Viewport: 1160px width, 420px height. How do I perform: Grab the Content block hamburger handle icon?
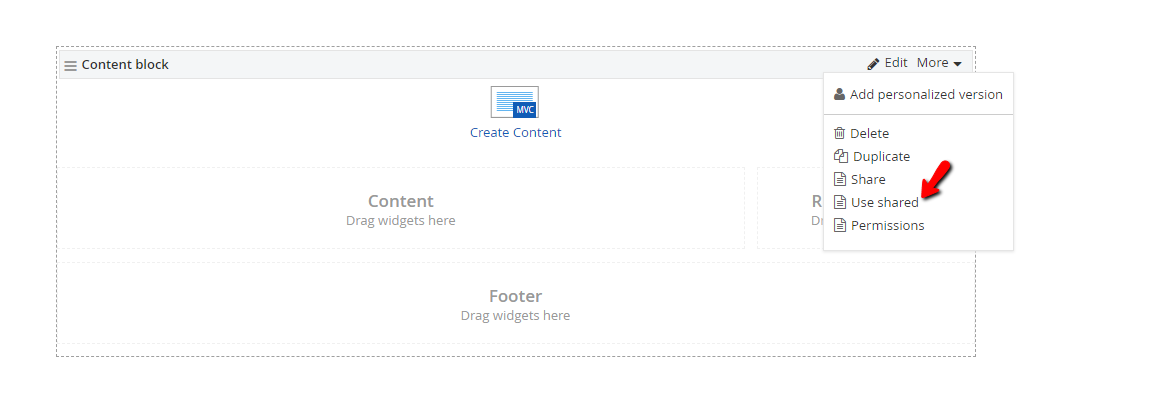click(x=70, y=66)
